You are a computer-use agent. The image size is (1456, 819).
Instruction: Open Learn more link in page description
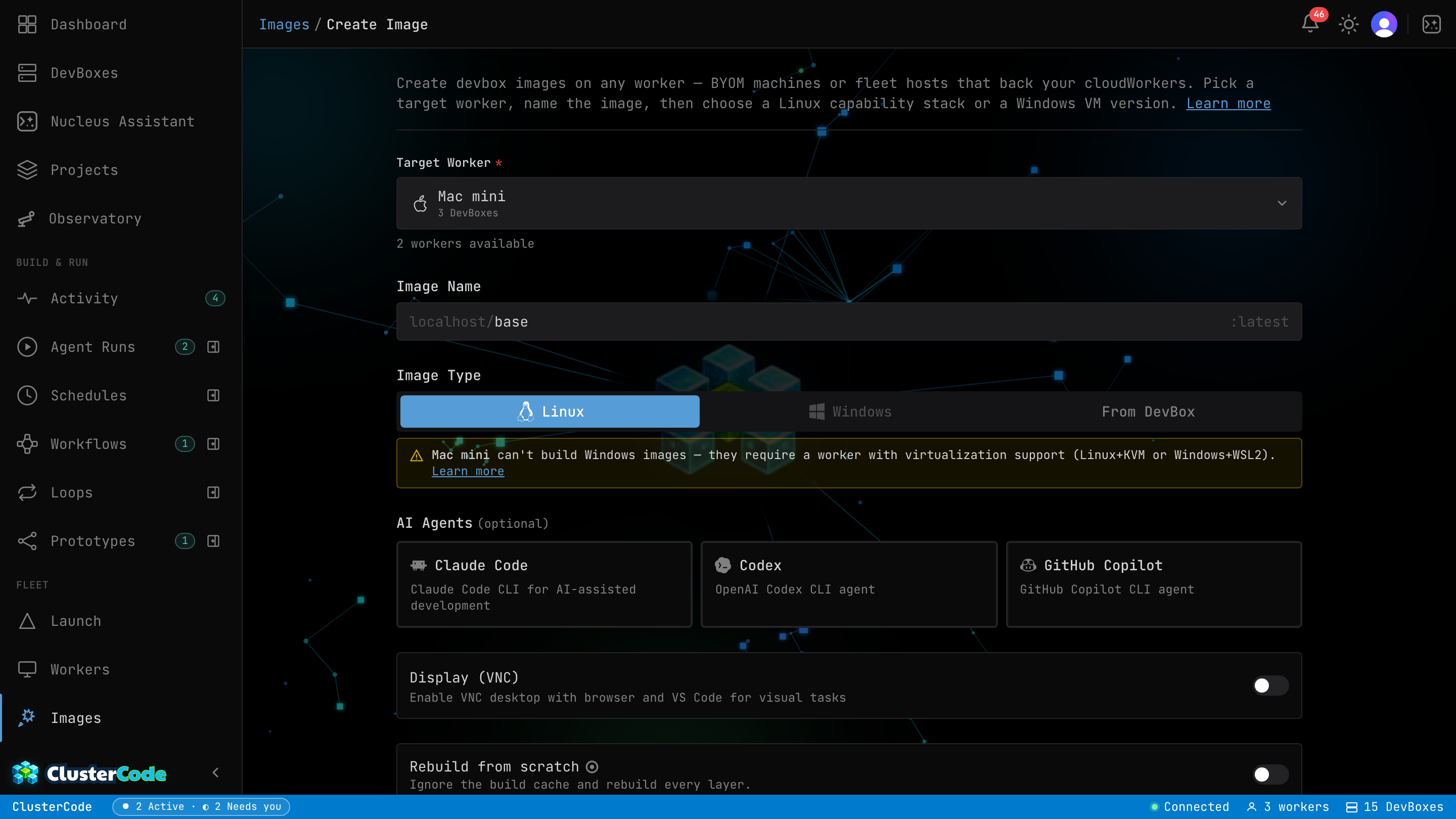(1228, 104)
